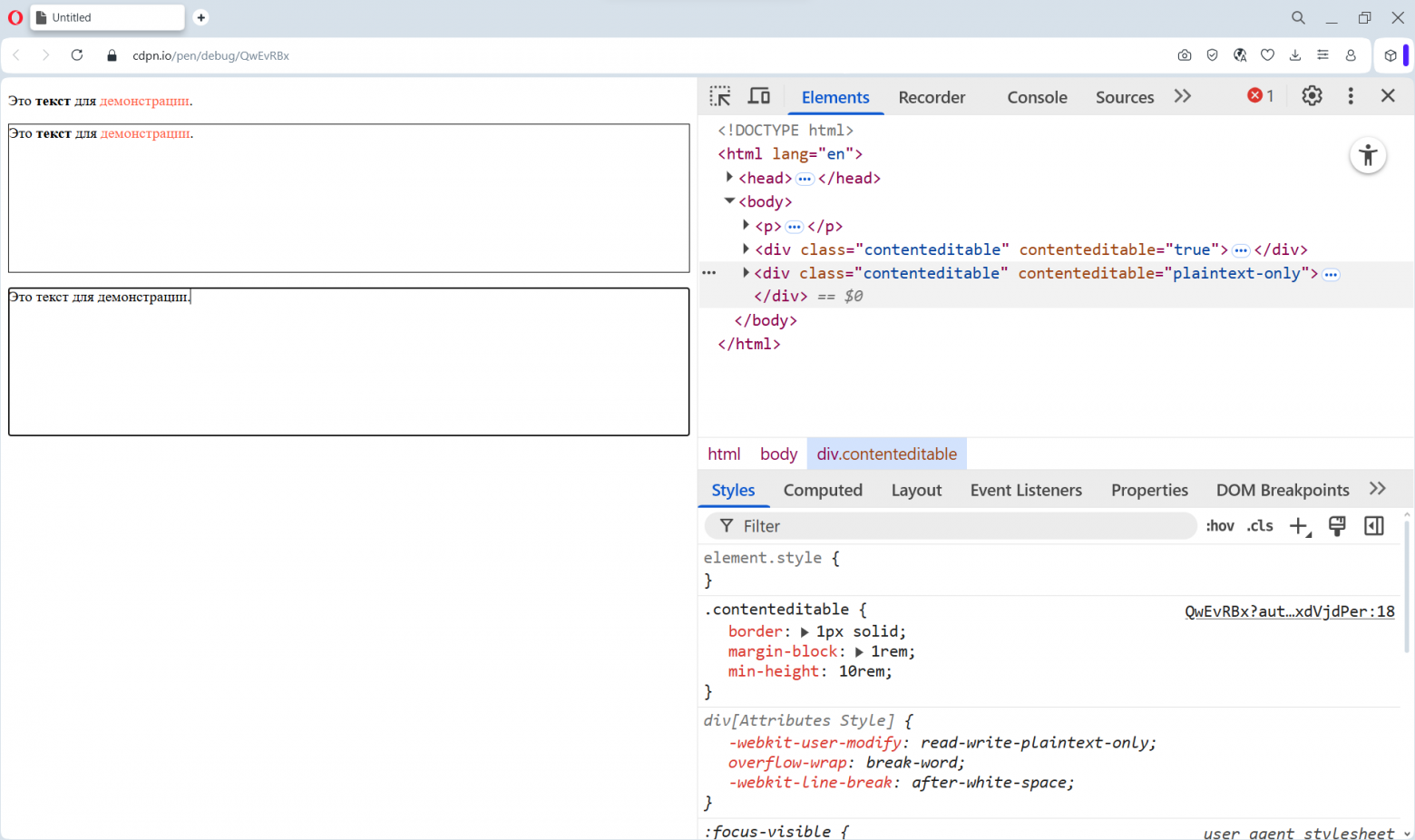
Task: Open the Opera account profile icon
Action: 1351,55
